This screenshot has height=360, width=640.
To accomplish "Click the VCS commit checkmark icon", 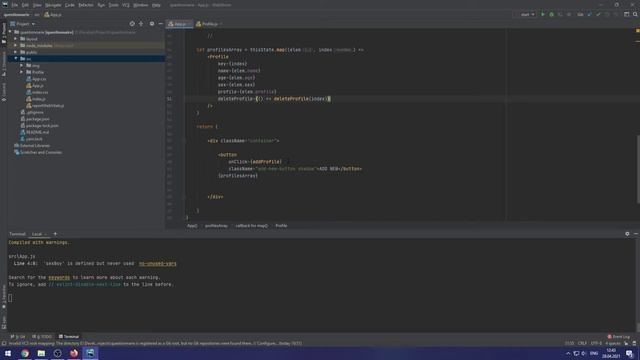I will (x=598, y=14).
